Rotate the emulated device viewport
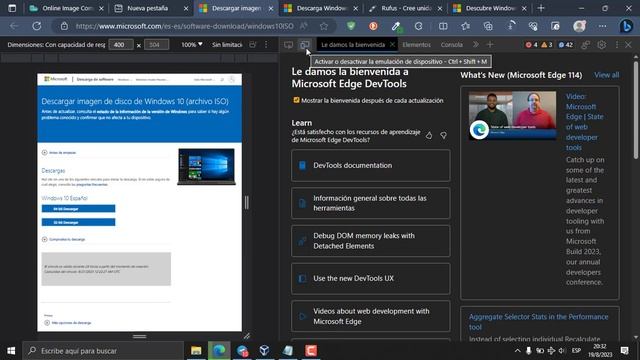Screen dimensions: 640x360 coord(253,44)
